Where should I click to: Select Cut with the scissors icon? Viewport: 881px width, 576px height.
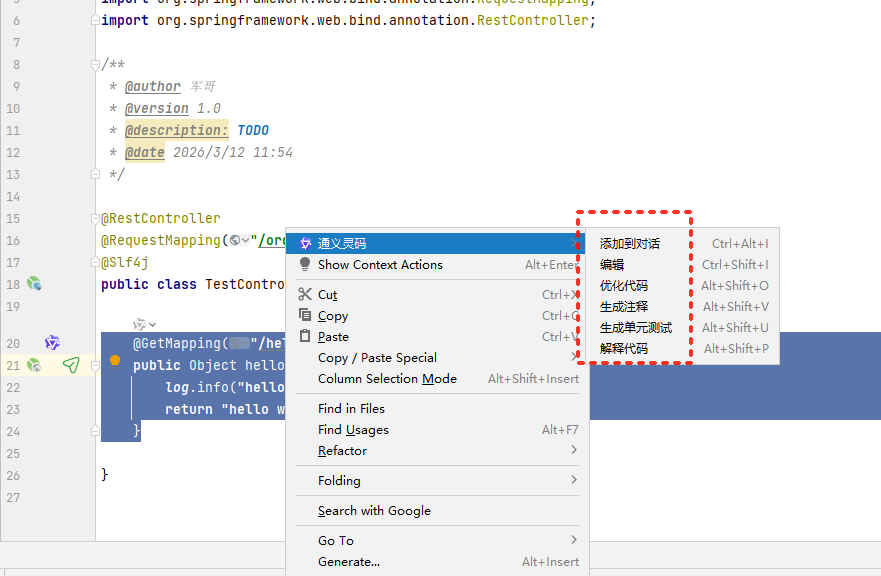(327, 295)
